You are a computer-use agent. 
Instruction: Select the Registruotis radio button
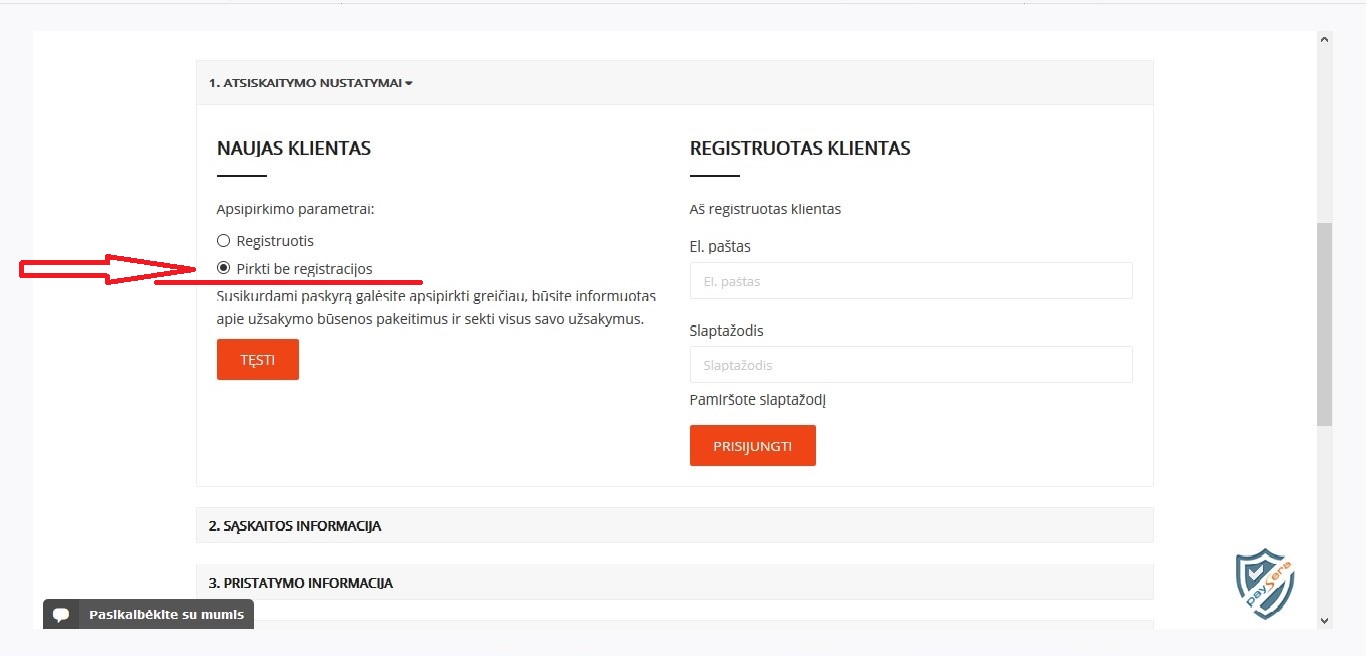(x=224, y=241)
